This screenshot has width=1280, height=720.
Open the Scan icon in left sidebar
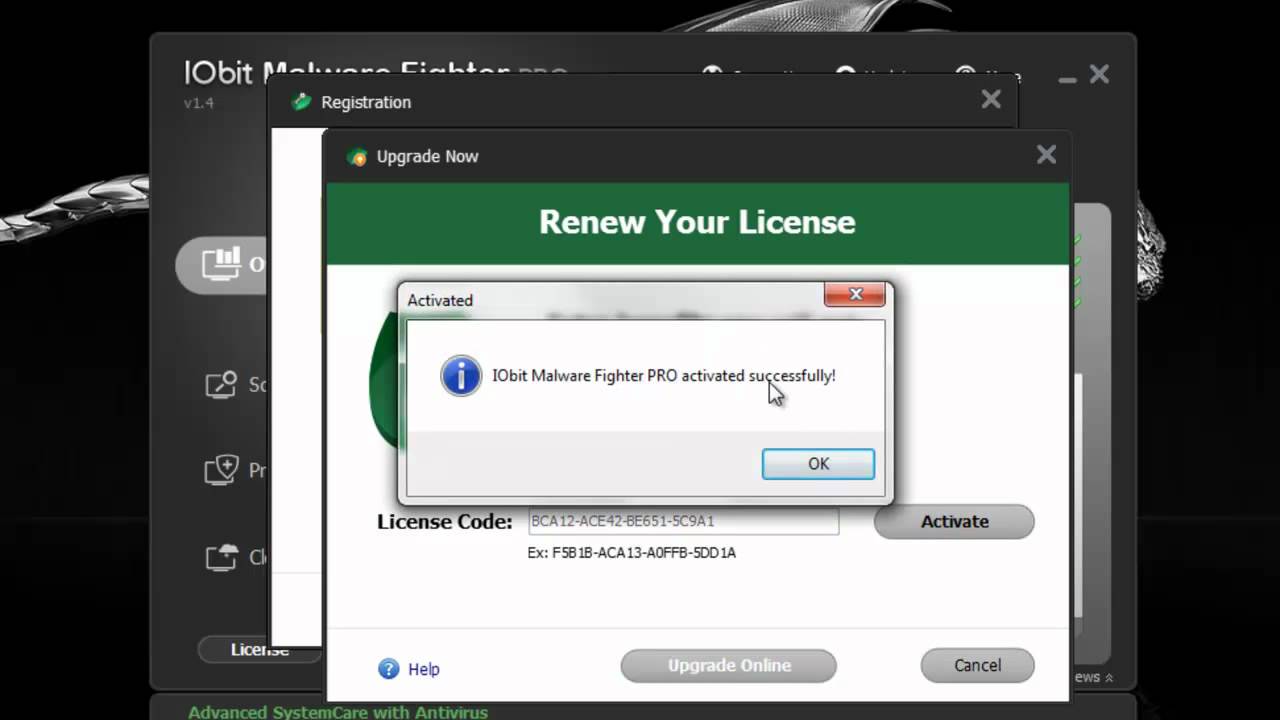[221, 384]
